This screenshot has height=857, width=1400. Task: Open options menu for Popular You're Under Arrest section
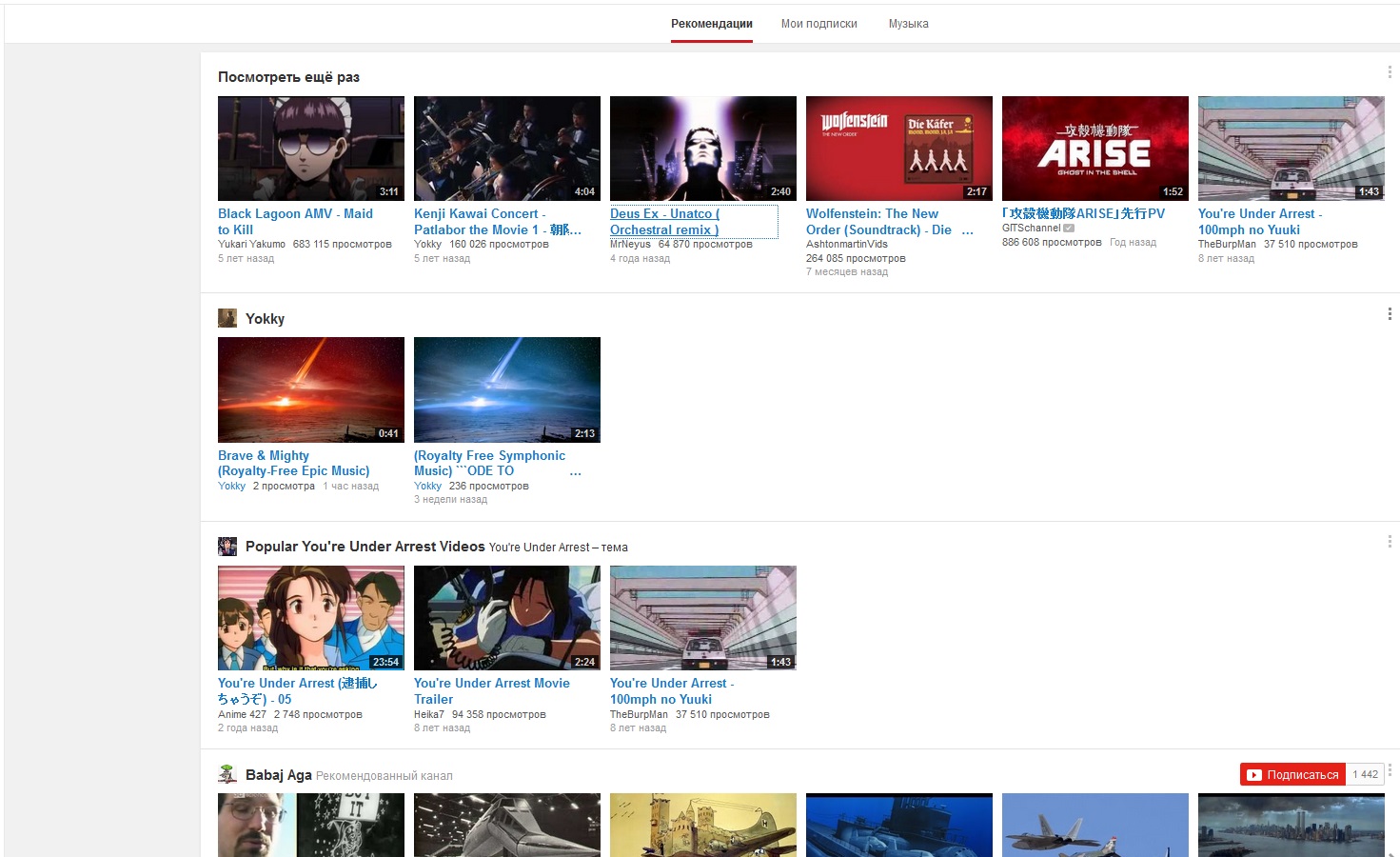coord(1390,542)
